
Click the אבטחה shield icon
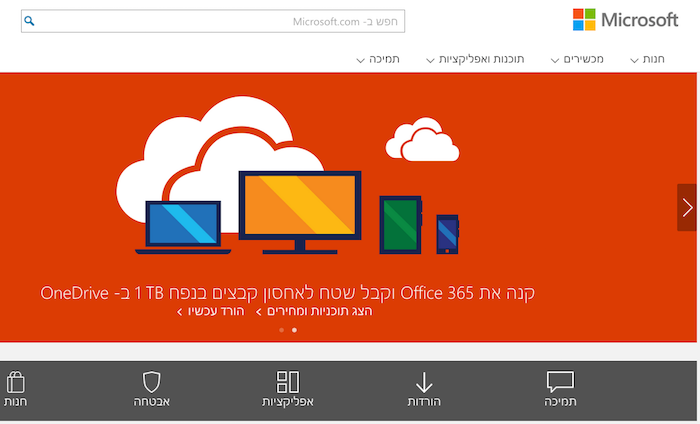[x=151, y=382]
